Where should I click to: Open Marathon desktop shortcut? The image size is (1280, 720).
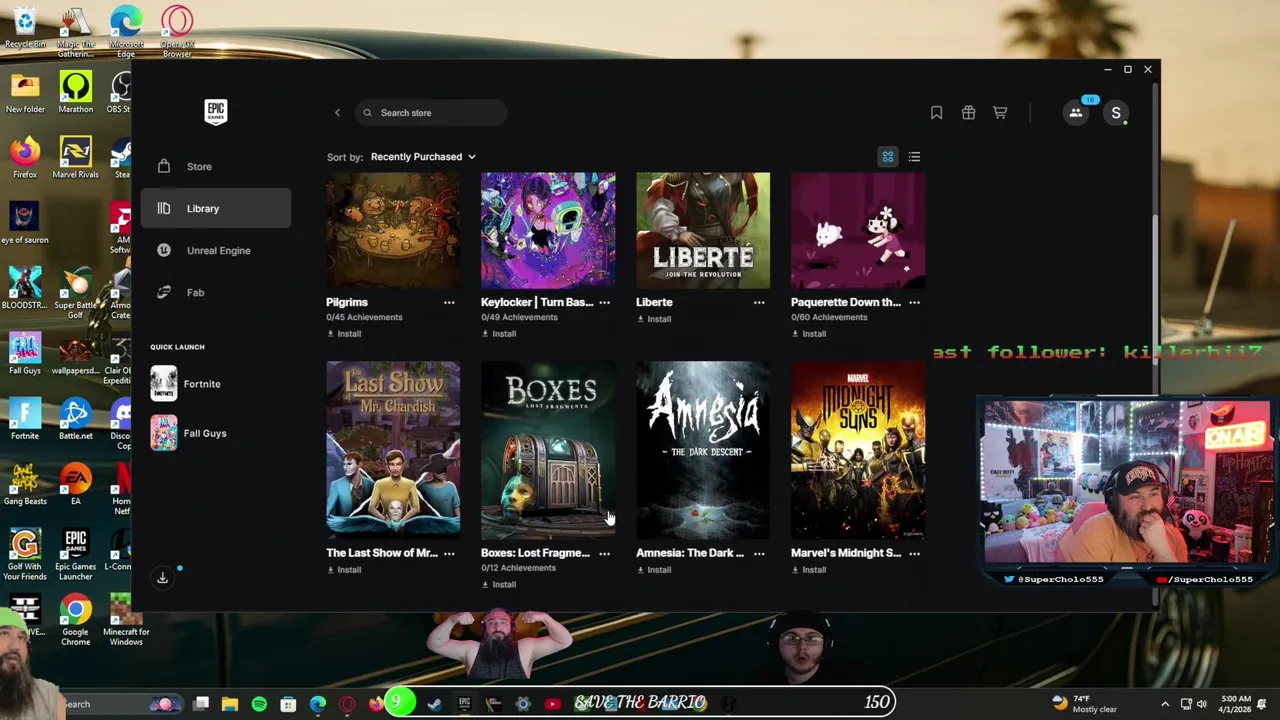point(76,93)
